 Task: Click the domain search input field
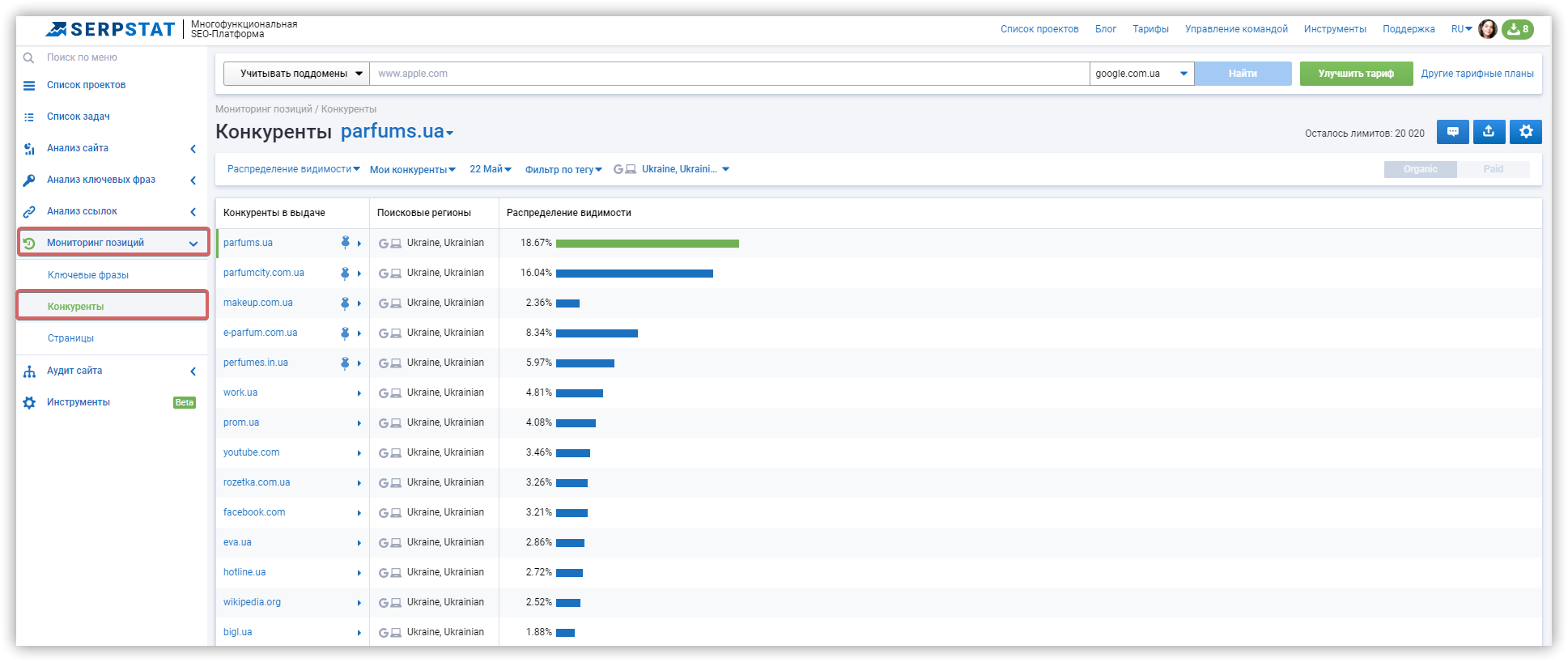[x=729, y=74]
